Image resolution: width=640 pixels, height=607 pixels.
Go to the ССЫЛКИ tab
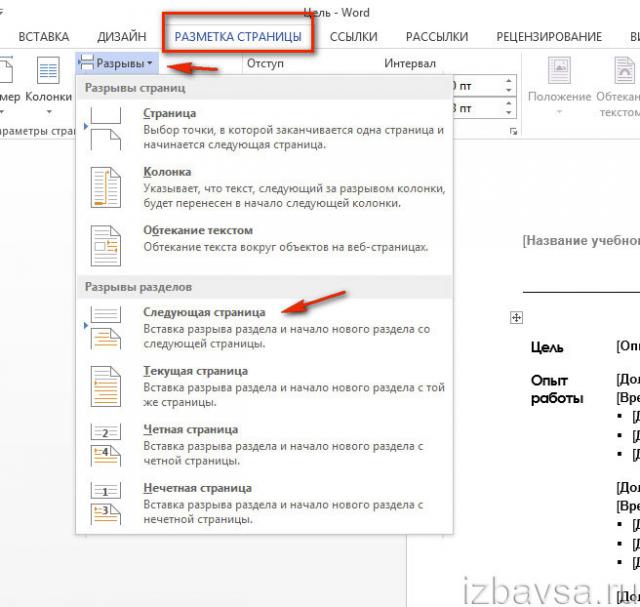click(x=354, y=37)
